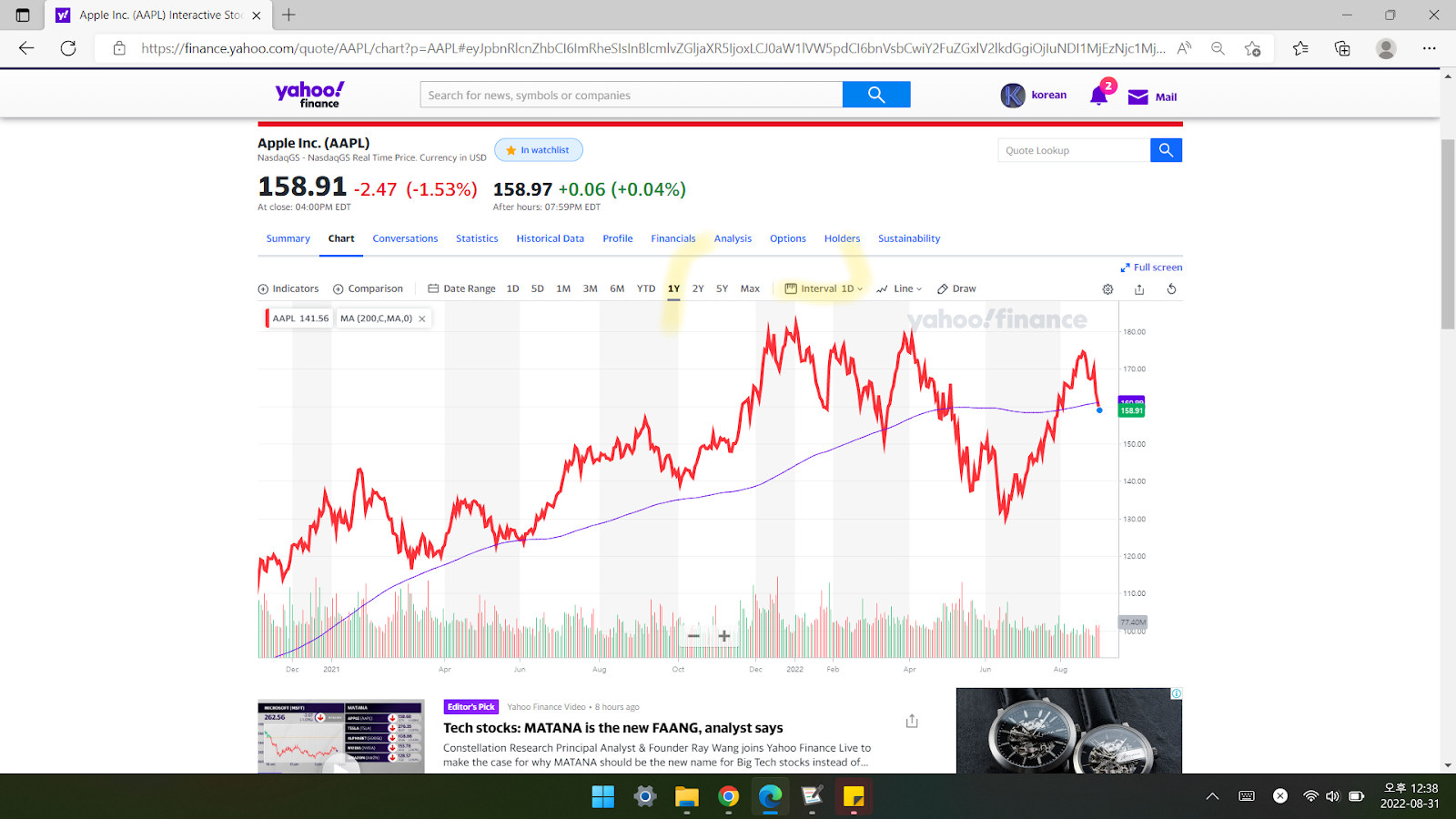Open the Mail envelope icon
1456x819 pixels.
(x=1137, y=96)
